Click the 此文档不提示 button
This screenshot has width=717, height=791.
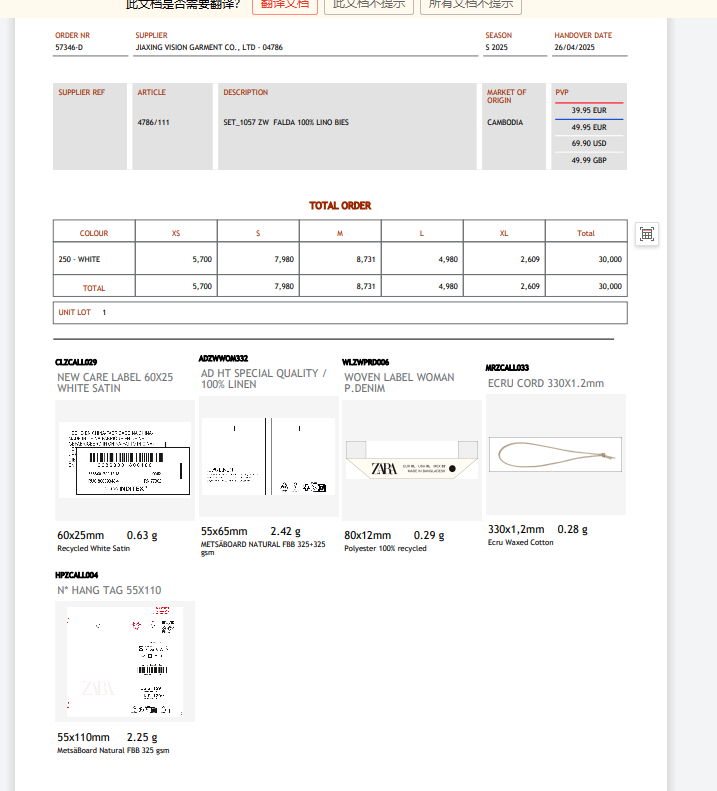coord(369,4)
